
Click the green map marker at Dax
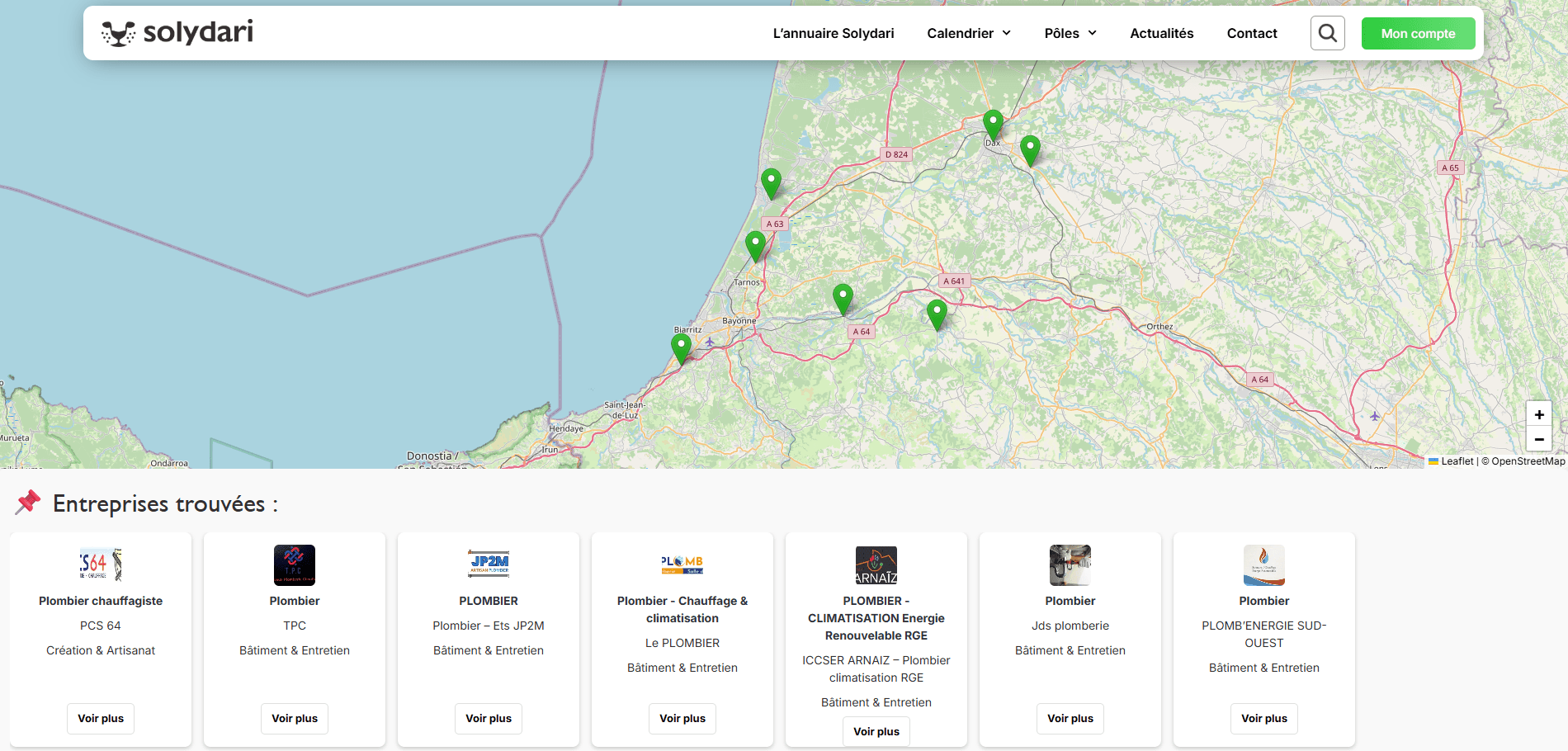pos(993,125)
